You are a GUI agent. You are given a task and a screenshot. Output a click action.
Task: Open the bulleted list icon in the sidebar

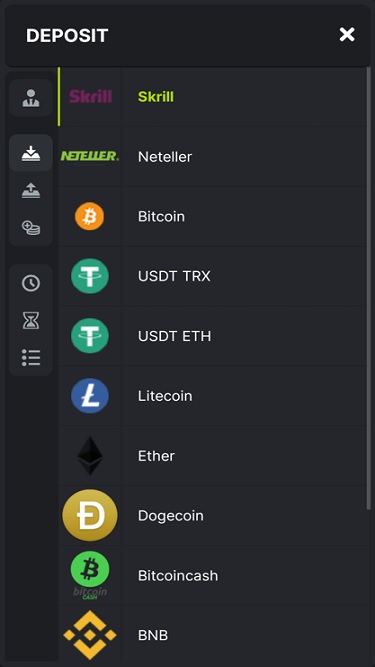31,358
